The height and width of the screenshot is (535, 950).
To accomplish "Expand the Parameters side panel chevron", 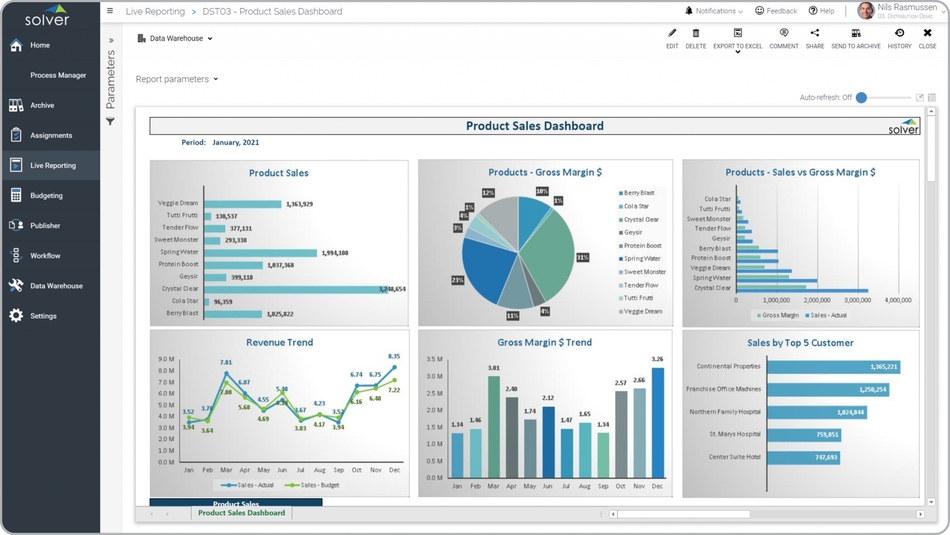I will click(x=111, y=41).
